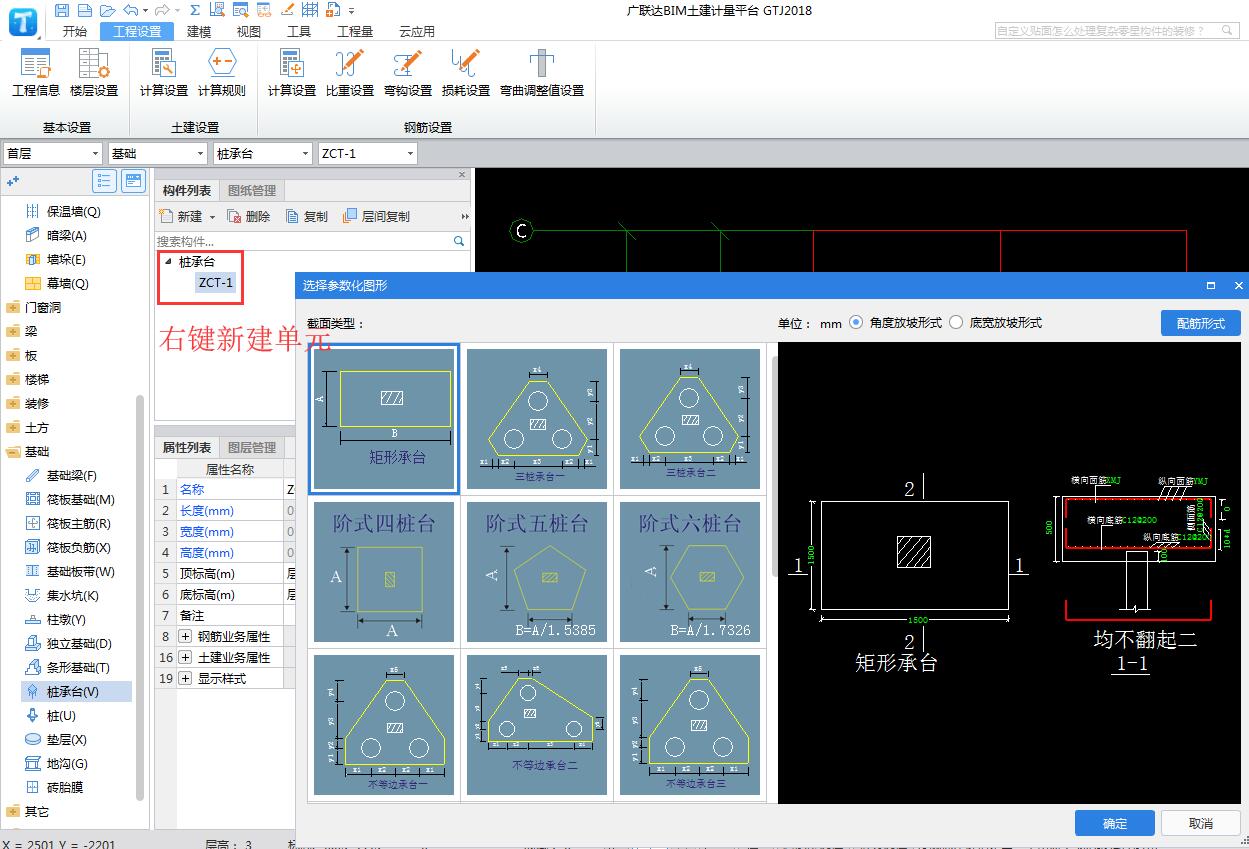Select 垫层(X) component type
Image resolution: width=1249 pixels, height=849 pixels.
pyautogui.click(x=66, y=739)
